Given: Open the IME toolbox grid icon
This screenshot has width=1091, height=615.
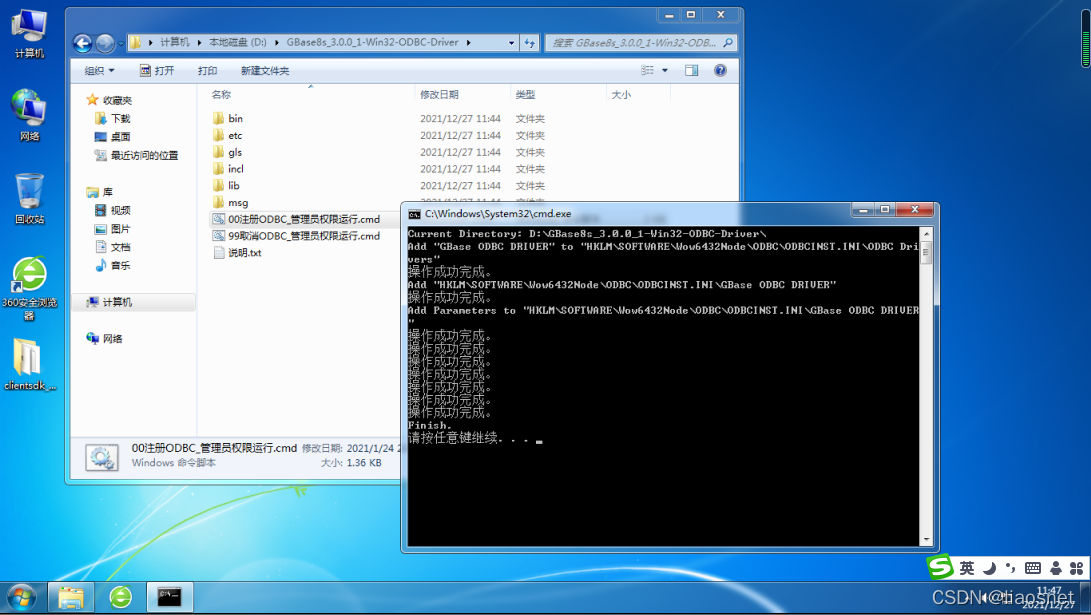Looking at the screenshot, I should 1076,568.
